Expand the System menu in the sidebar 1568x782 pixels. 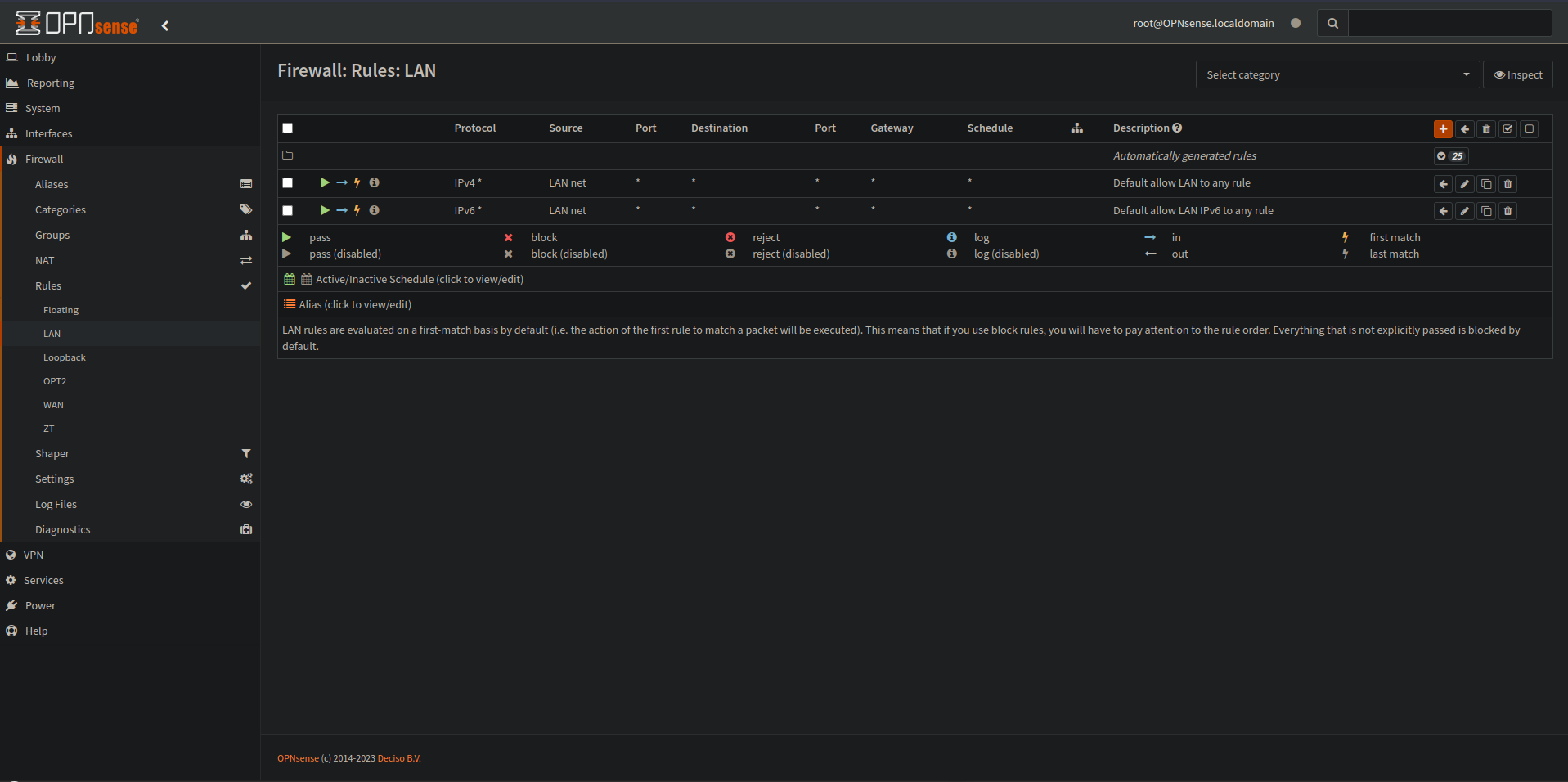point(130,108)
